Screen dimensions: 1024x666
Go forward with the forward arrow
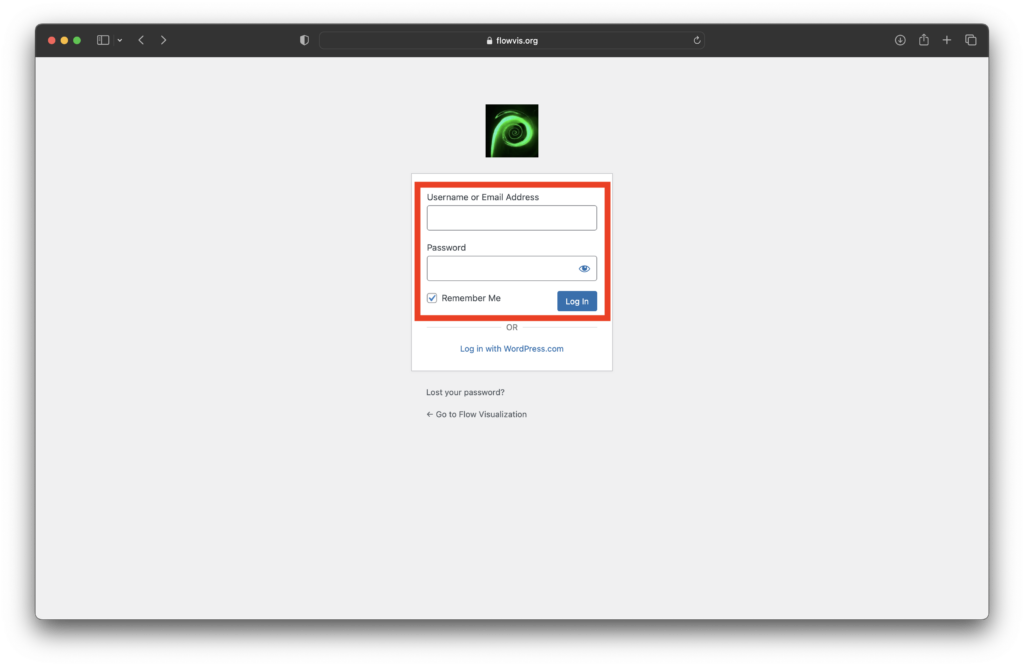click(164, 40)
